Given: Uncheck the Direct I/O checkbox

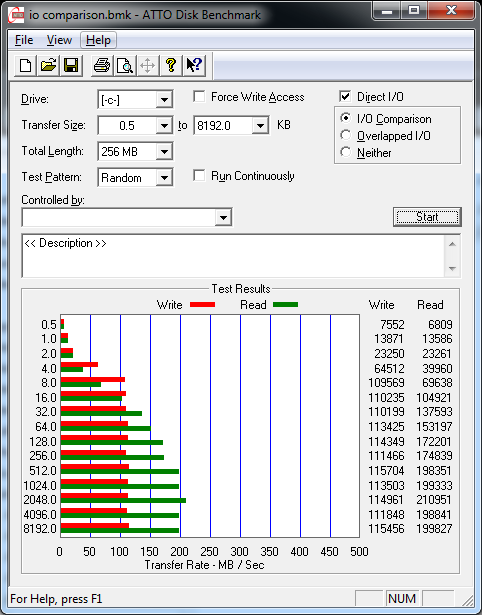Looking at the screenshot, I should pyautogui.click(x=345, y=96).
